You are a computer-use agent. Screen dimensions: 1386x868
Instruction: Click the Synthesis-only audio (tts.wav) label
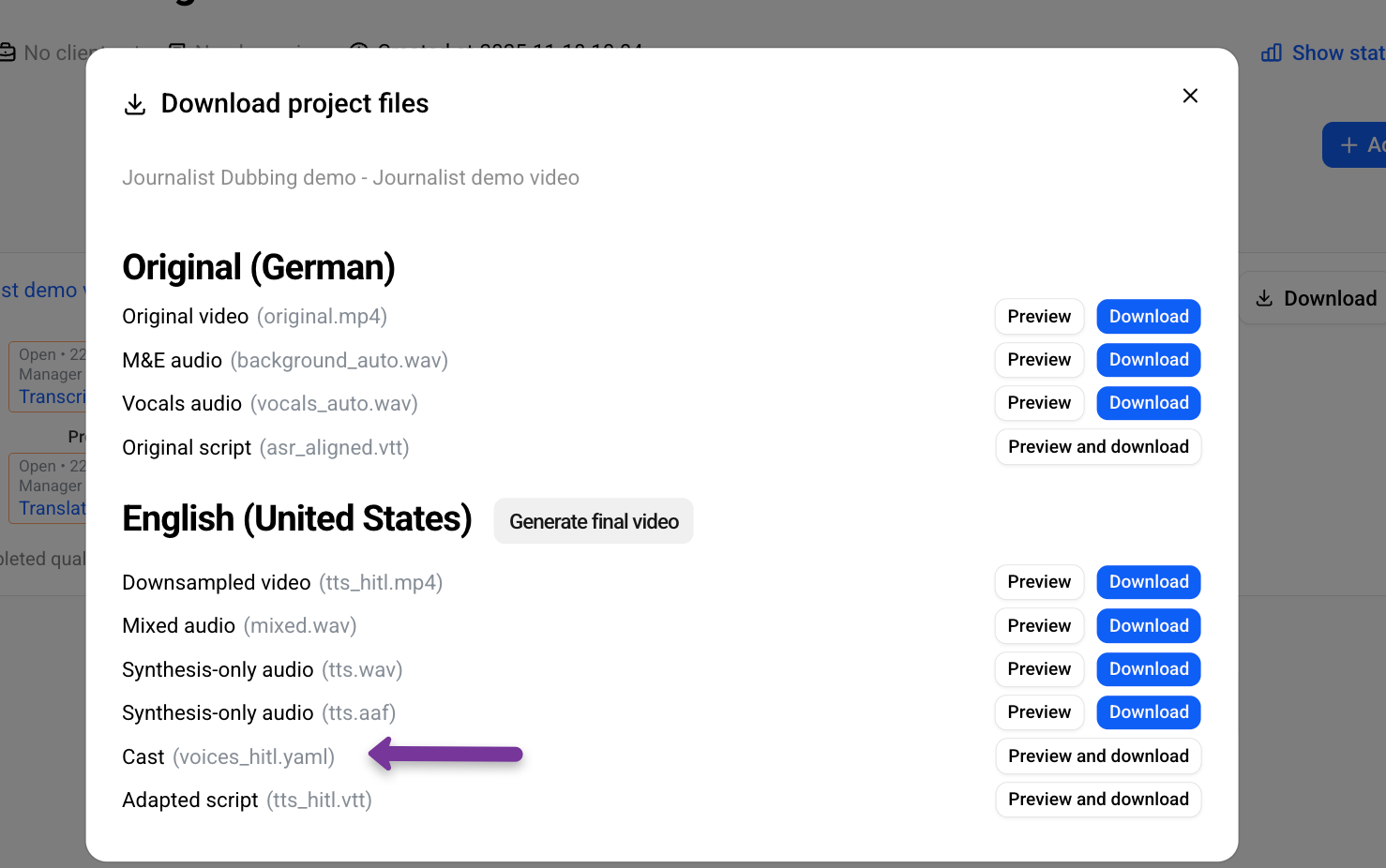263,670
